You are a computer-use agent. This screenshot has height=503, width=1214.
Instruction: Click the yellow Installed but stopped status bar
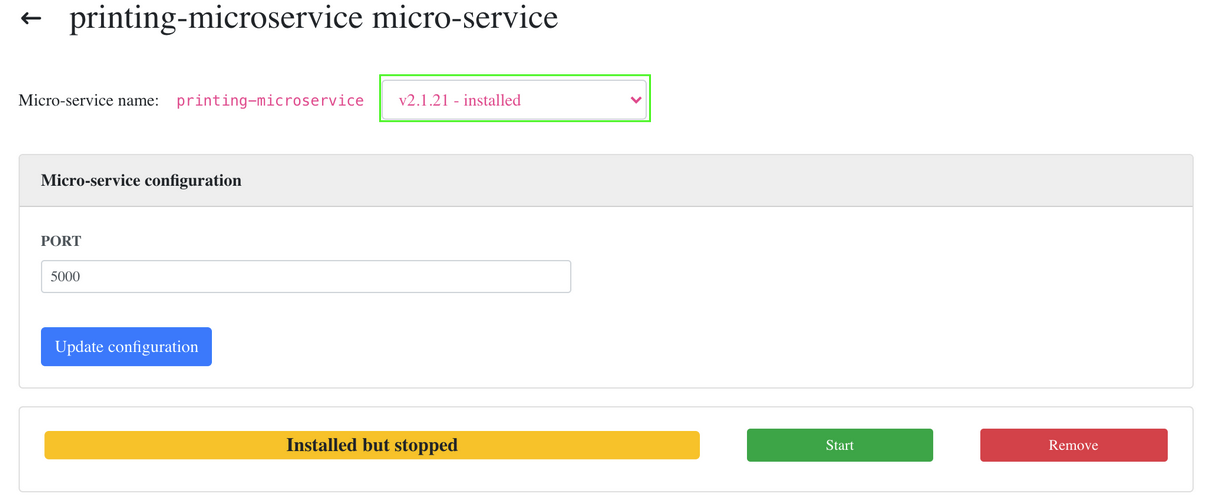coord(372,445)
